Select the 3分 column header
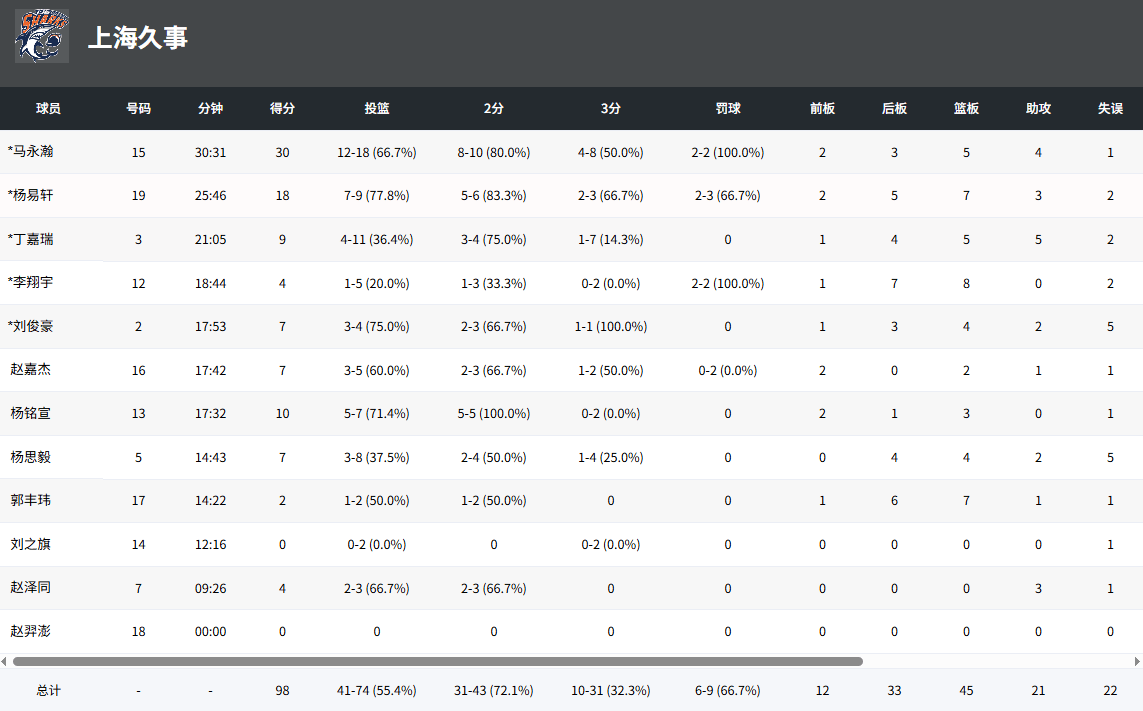This screenshot has height=711, width=1143. pos(610,108)
